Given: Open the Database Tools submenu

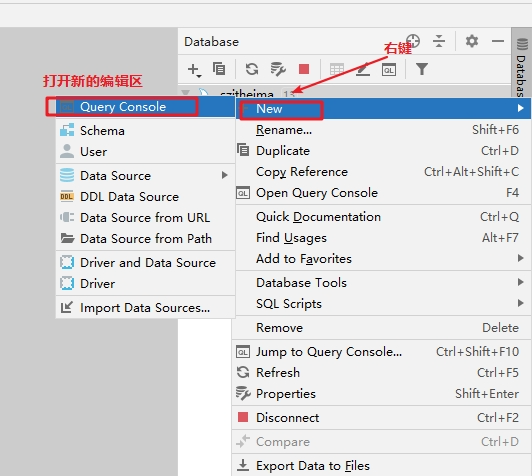Looking at the screenshot, I should coord(383,283).
